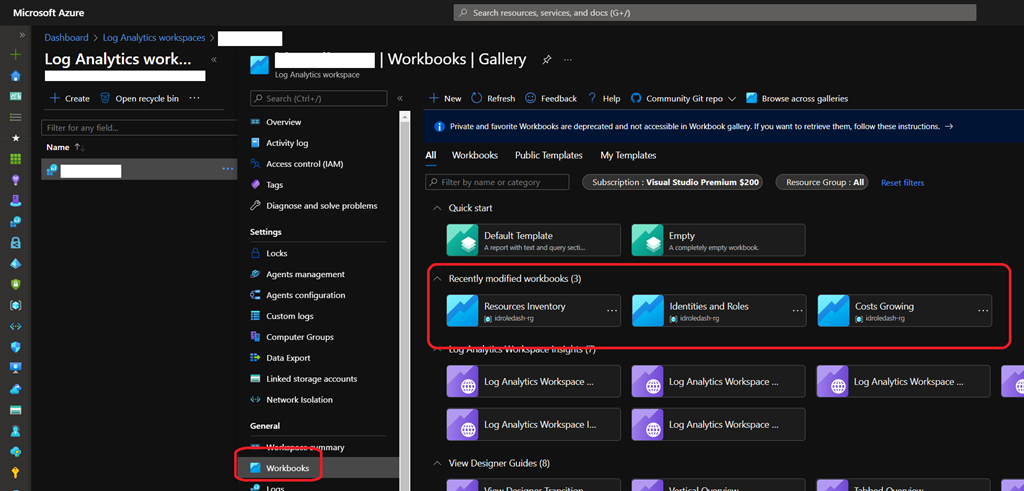Open Workbooks in the left menu
Viewport: 1024px width, 491px height.
click(287, 468)
